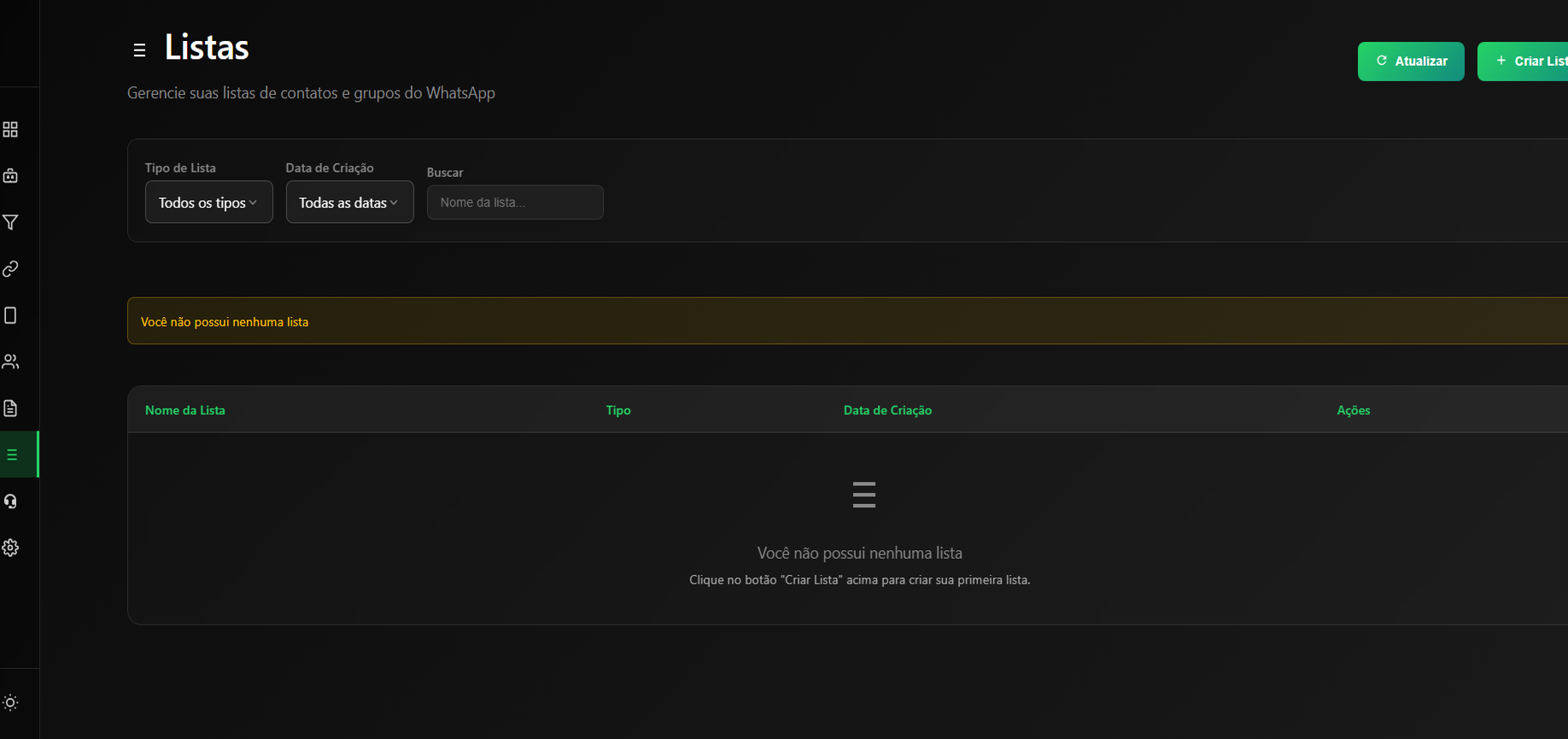Screen dimensions: 1568x739
Task: Click the headset support icon
Action: click(x=10, y=501)
